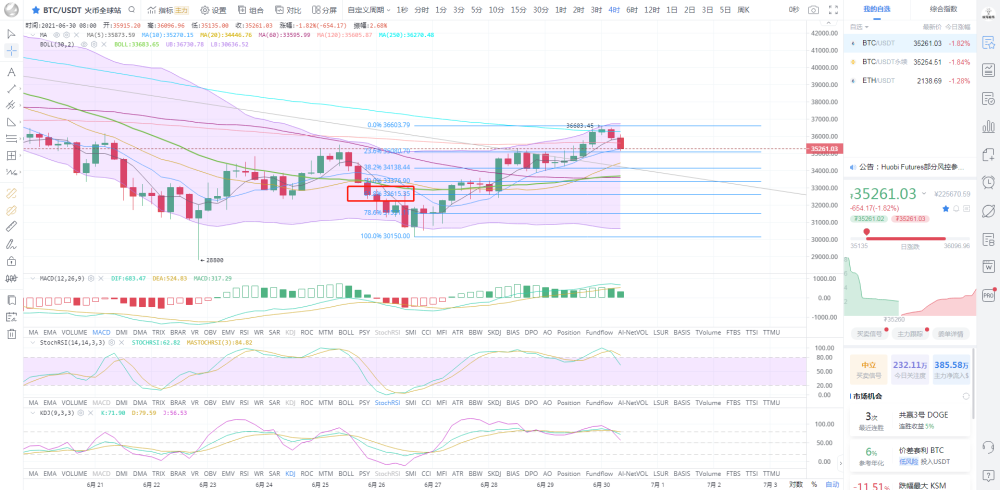Open the watchlist star icon in right sidebar

pos(989,43)
